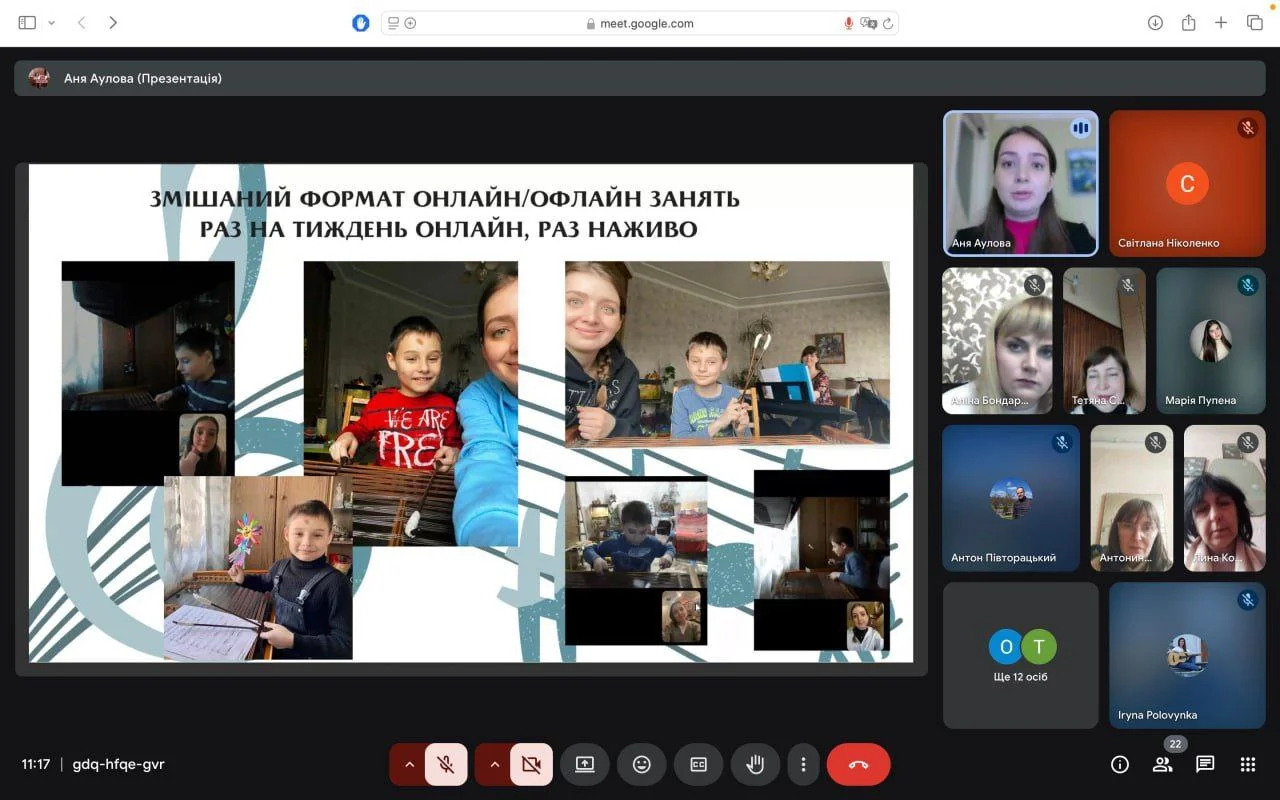Open a new Safari tab
The image size is (1280, 800).
click(1221, 23)
